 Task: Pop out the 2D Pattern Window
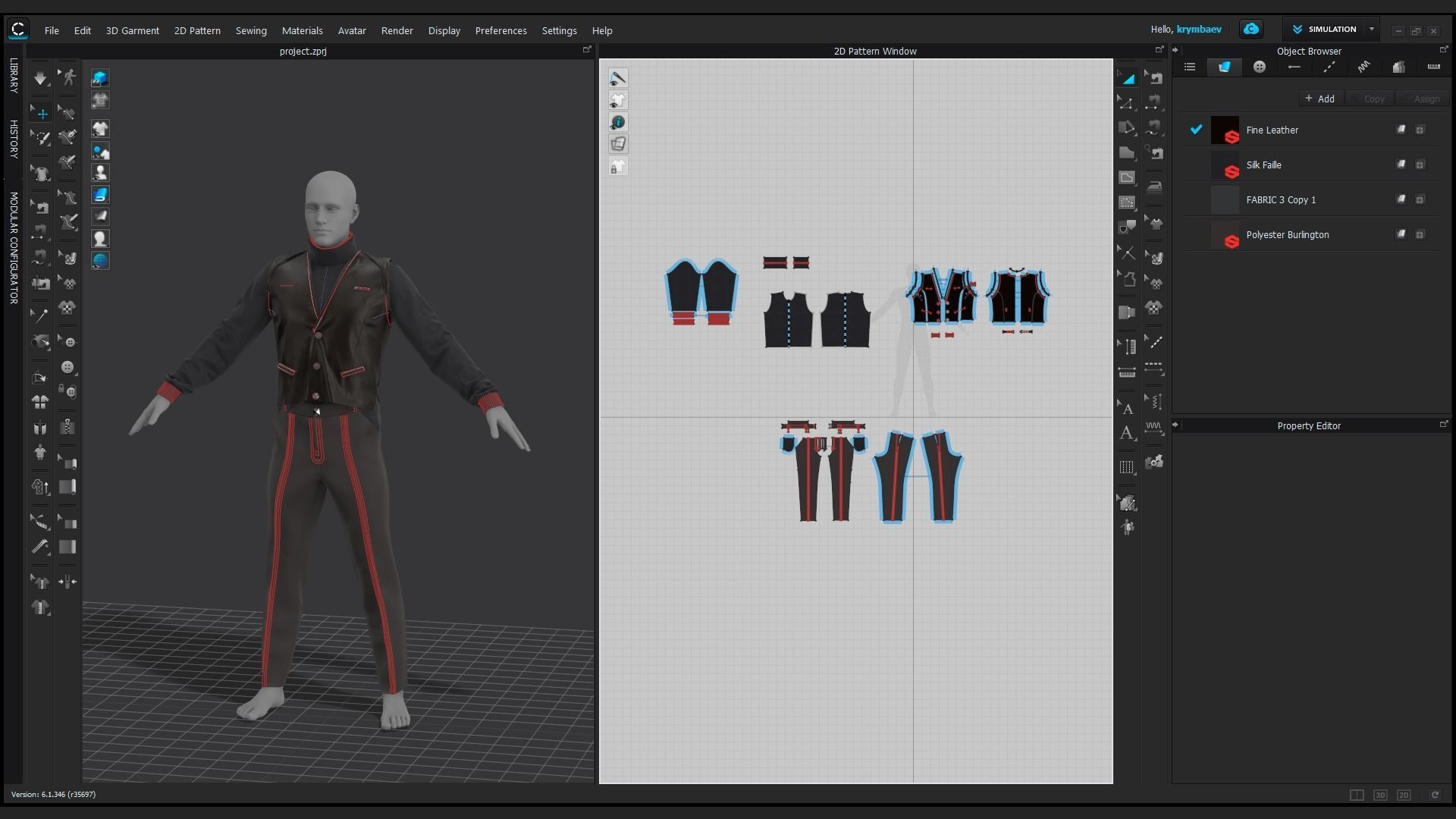pyautogui.click(x=1159, y=50)
